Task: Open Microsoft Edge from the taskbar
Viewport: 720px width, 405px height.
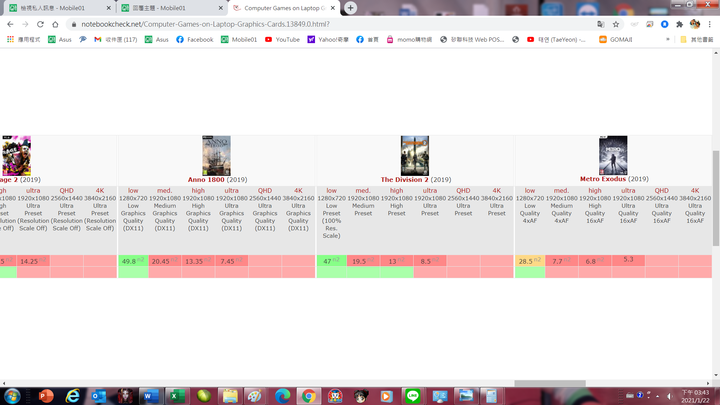Action: [x=282, y=396]
